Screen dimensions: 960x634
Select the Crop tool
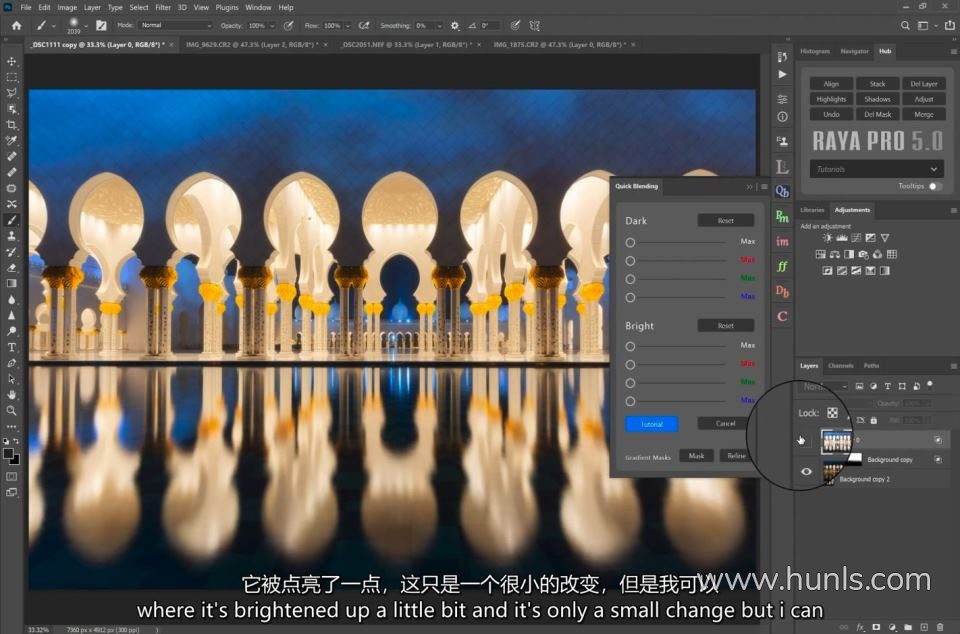click(12, 125)
